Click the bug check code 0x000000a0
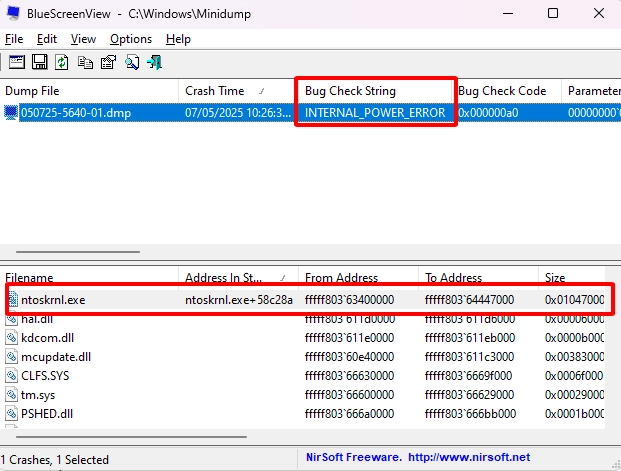621x471 pixels. pyautogui.click(x=488, y=113)
